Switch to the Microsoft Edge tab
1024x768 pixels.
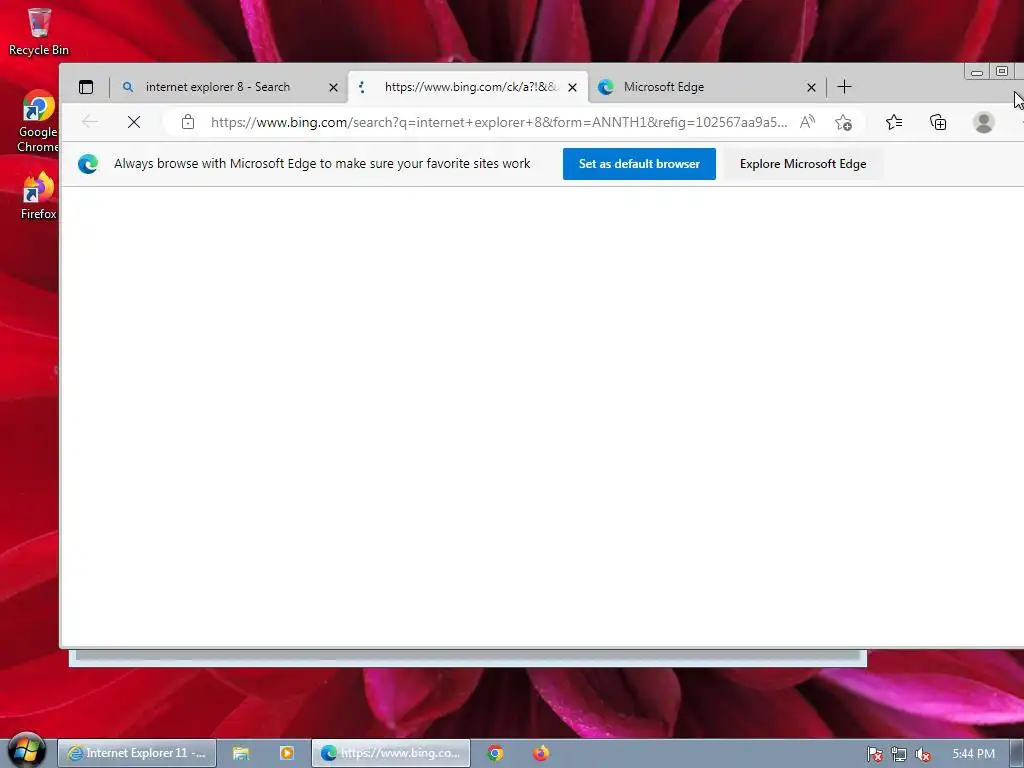click(x=705, y=87)
